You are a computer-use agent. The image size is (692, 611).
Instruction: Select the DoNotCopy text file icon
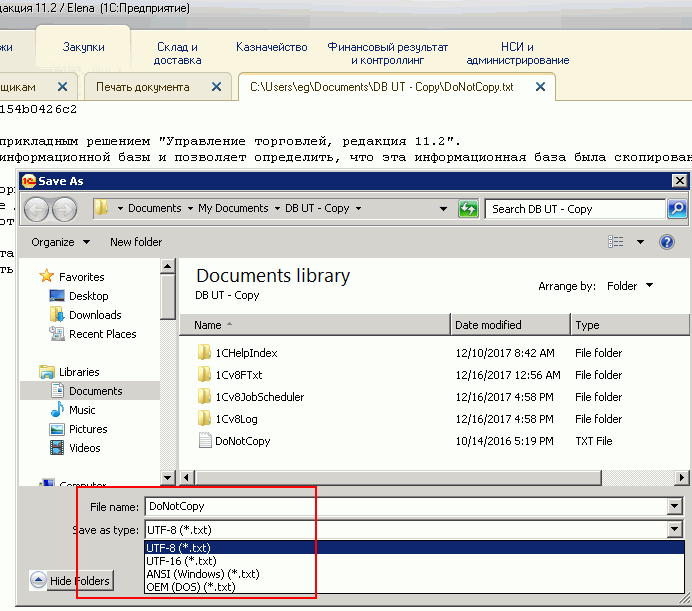[205, 441]
